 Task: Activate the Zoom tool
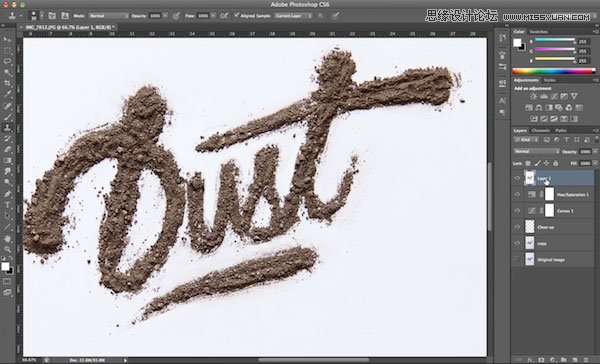7,250
